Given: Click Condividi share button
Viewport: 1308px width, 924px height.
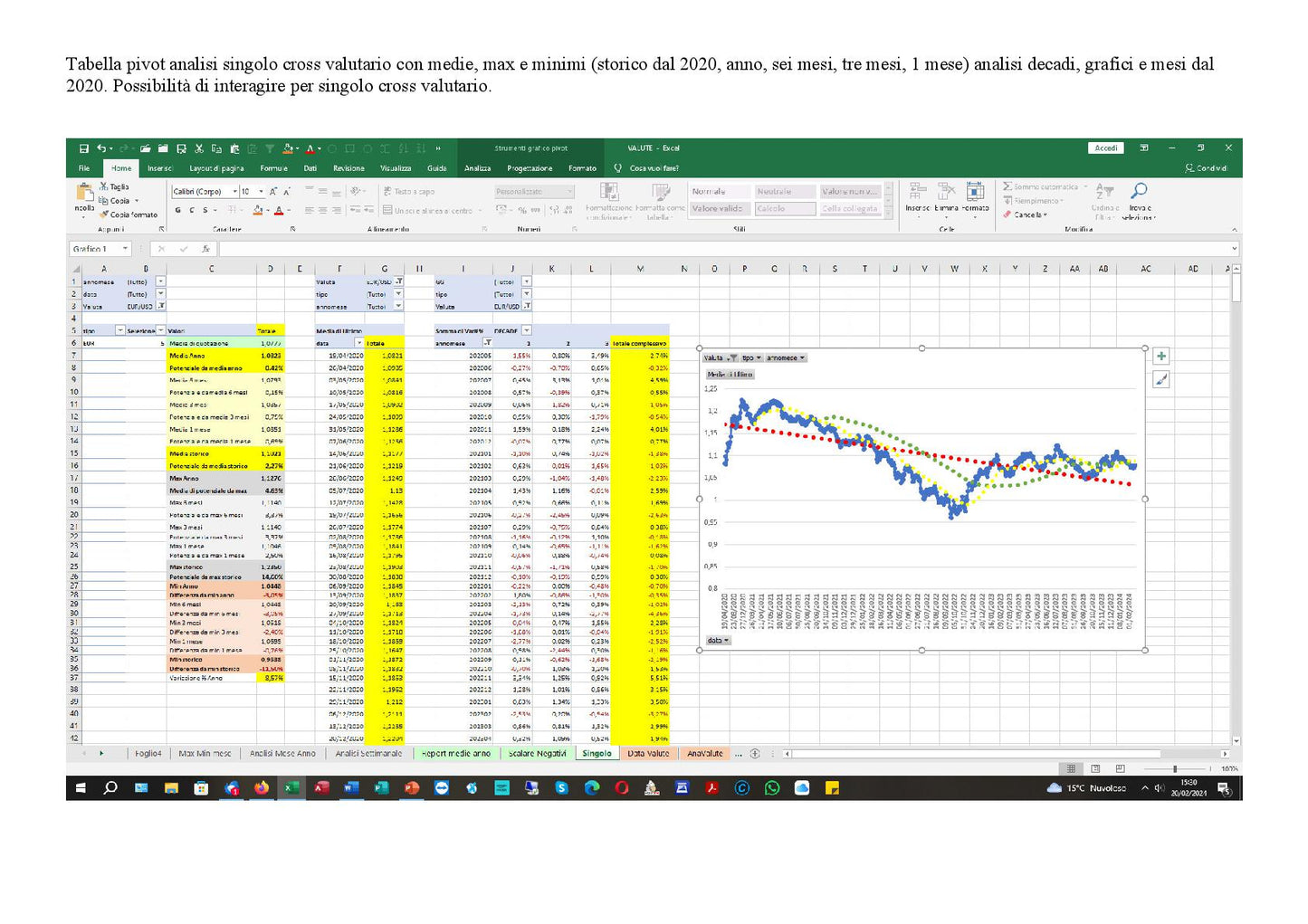Looking at the screenshot, I should 1207,168.
